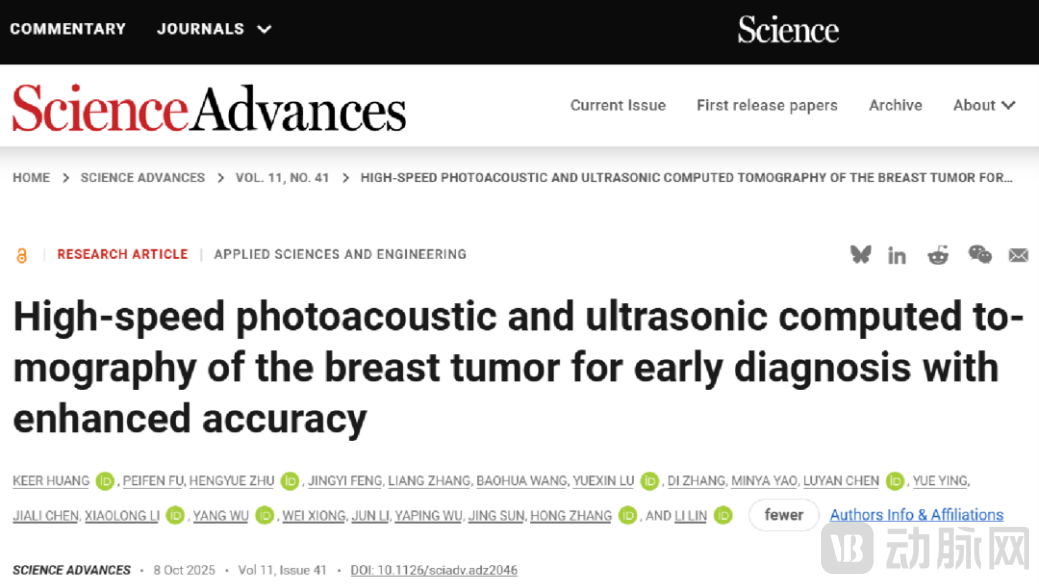Open Li Lin's ORCID profile icon
Image resolution: width=1039 pixels, height=584 pixels.
(723, 516)
